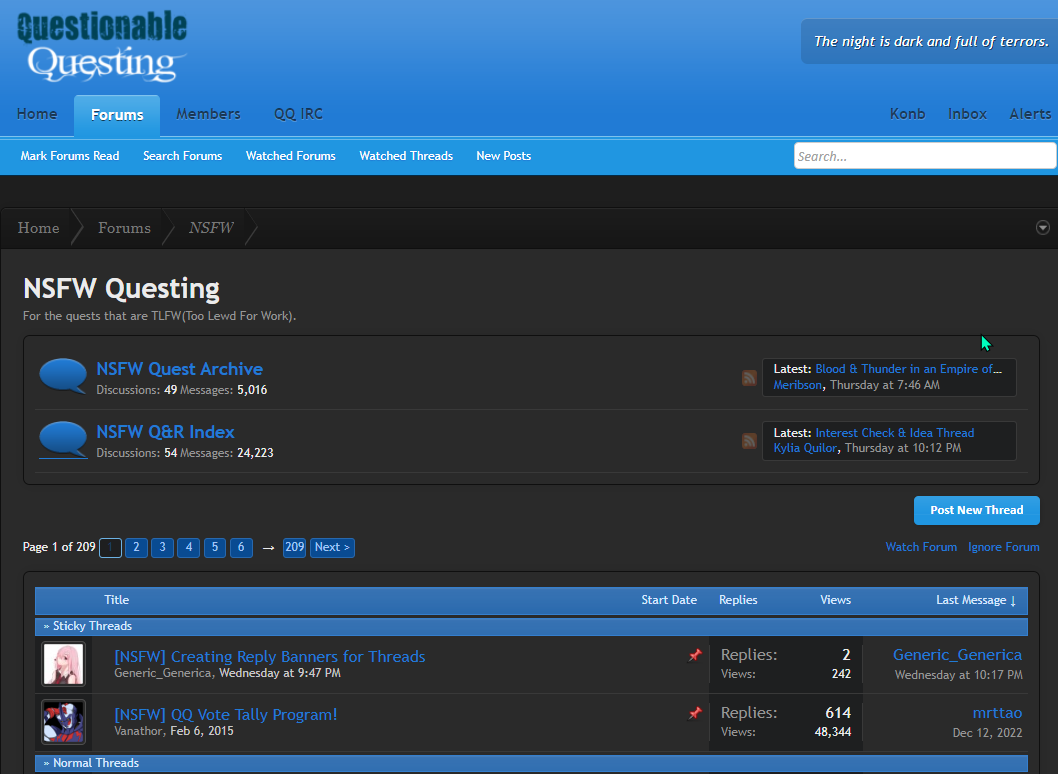Open RSS feed for NSFW Q&R Index

tap(749, 441)
